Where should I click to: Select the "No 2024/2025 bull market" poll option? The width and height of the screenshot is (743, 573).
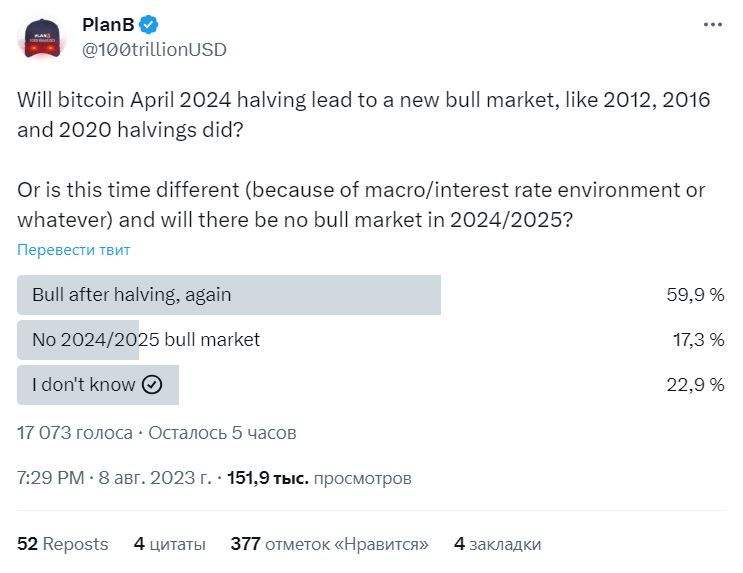[x=146, y=340]
